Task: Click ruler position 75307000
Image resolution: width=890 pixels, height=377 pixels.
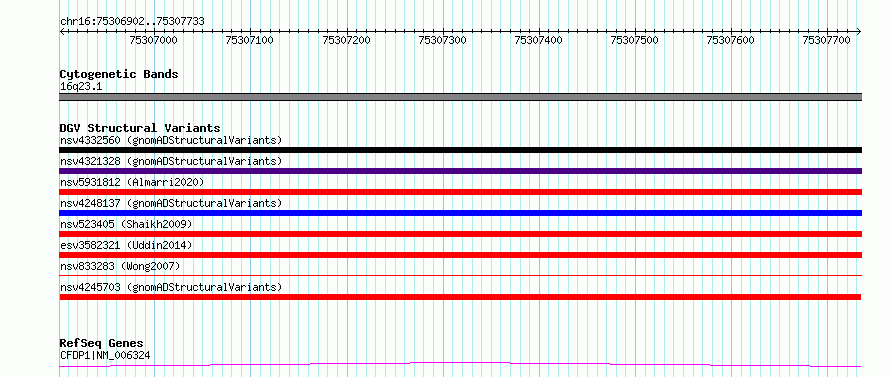Action: click(154, 40)
